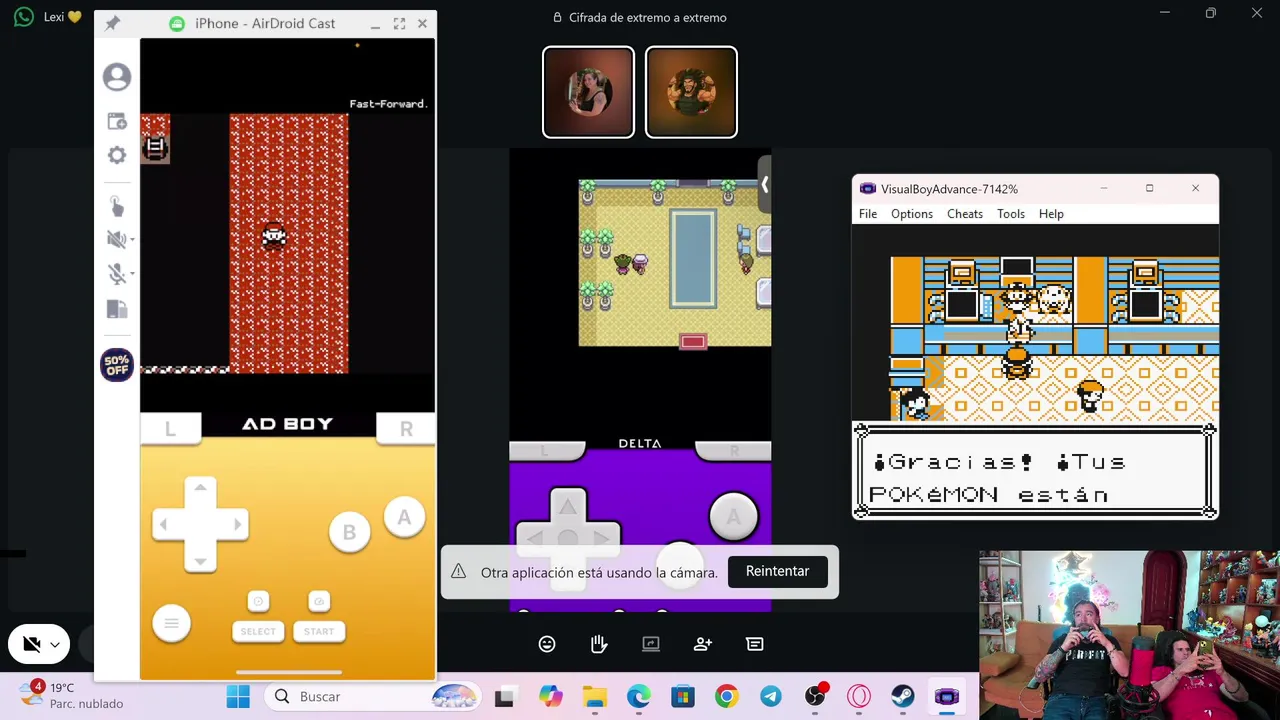The image size is (1280, 720).
Task: Toggle the muted microphone in AirDroid sidebar
Action: coord(115,274)
